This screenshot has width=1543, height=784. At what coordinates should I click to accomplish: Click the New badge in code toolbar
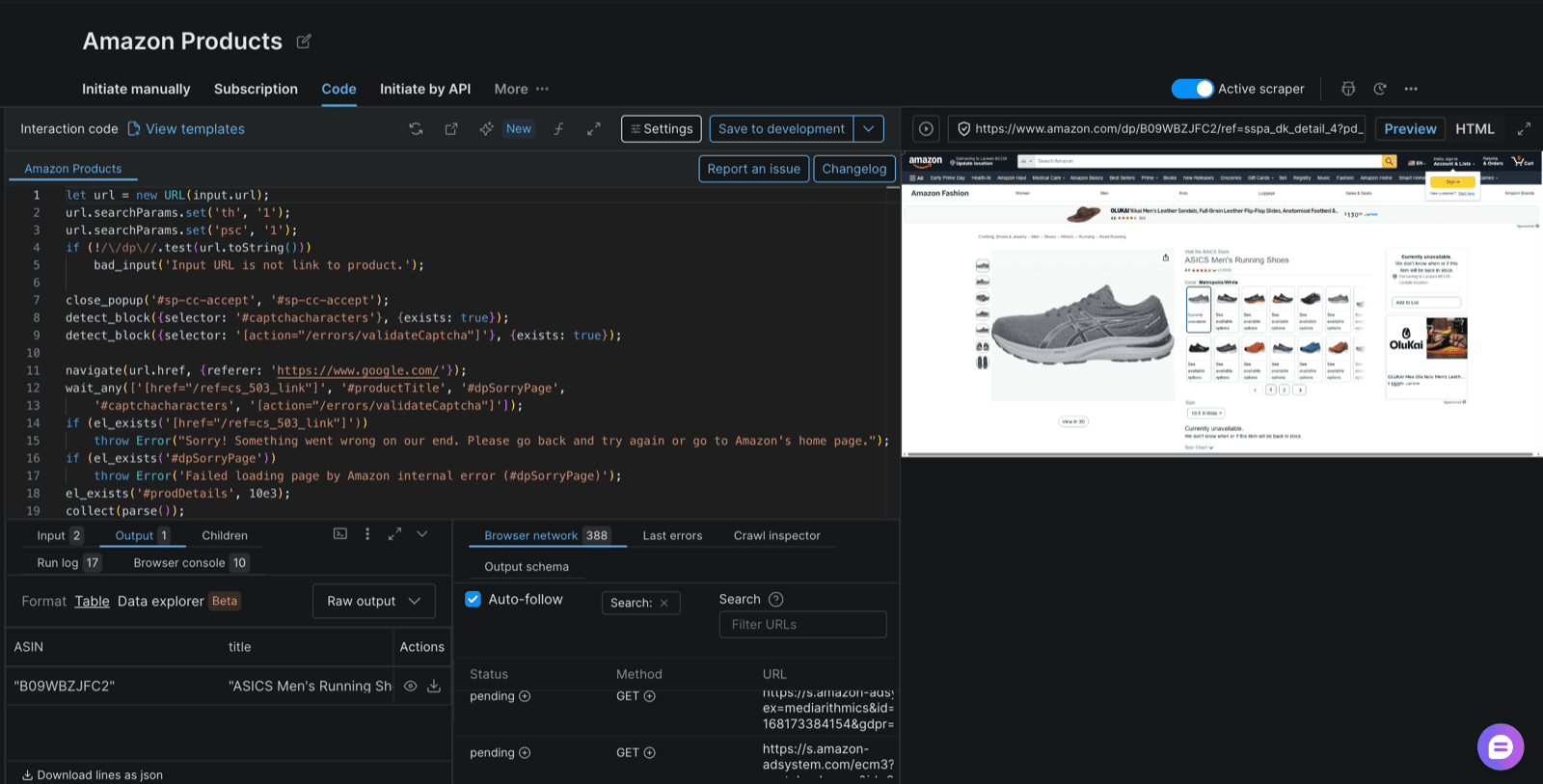pos(519,128)
